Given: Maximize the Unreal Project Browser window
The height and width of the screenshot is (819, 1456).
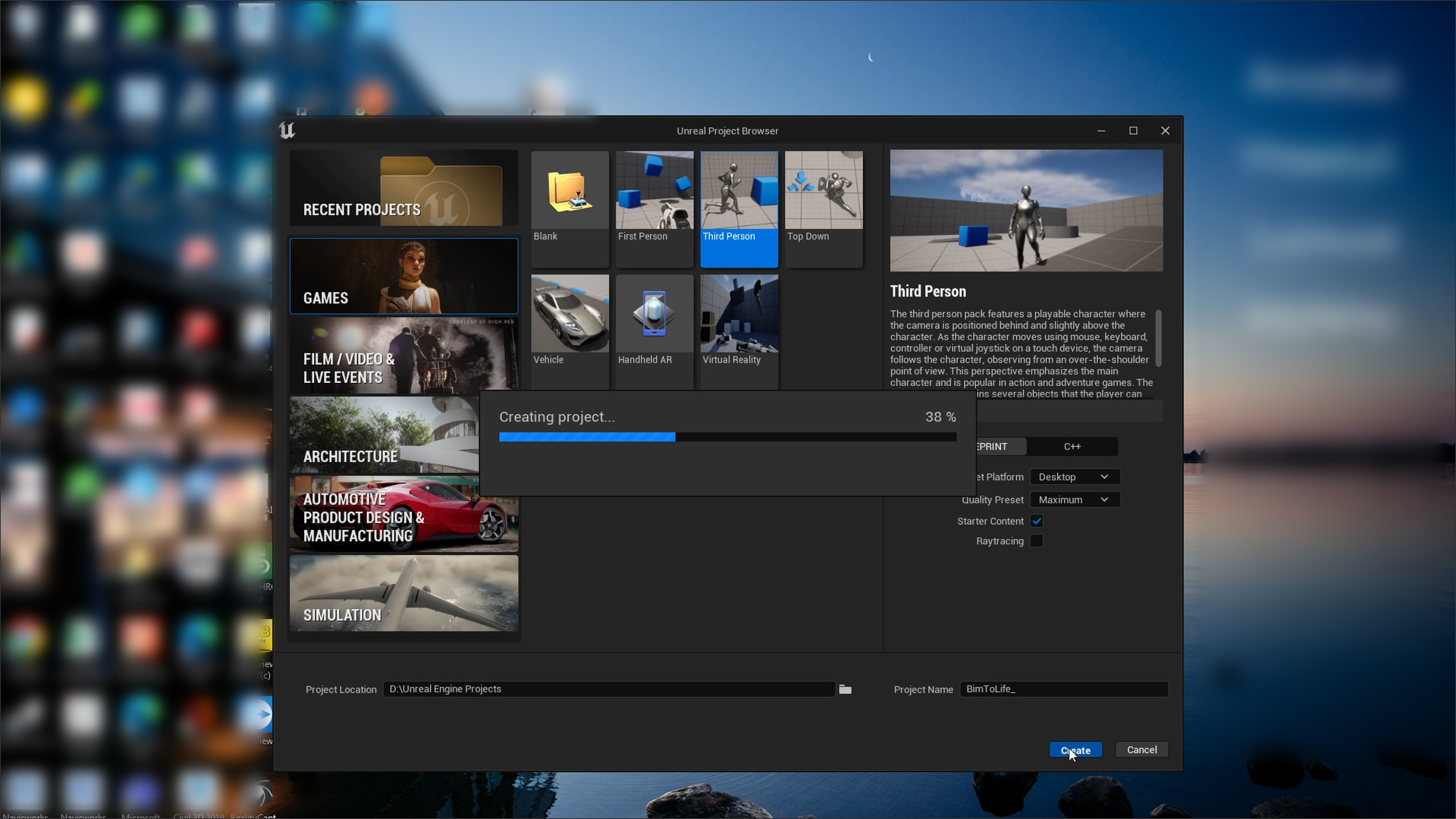Looking at the screenshot, I should click(x=1133, y=130).
